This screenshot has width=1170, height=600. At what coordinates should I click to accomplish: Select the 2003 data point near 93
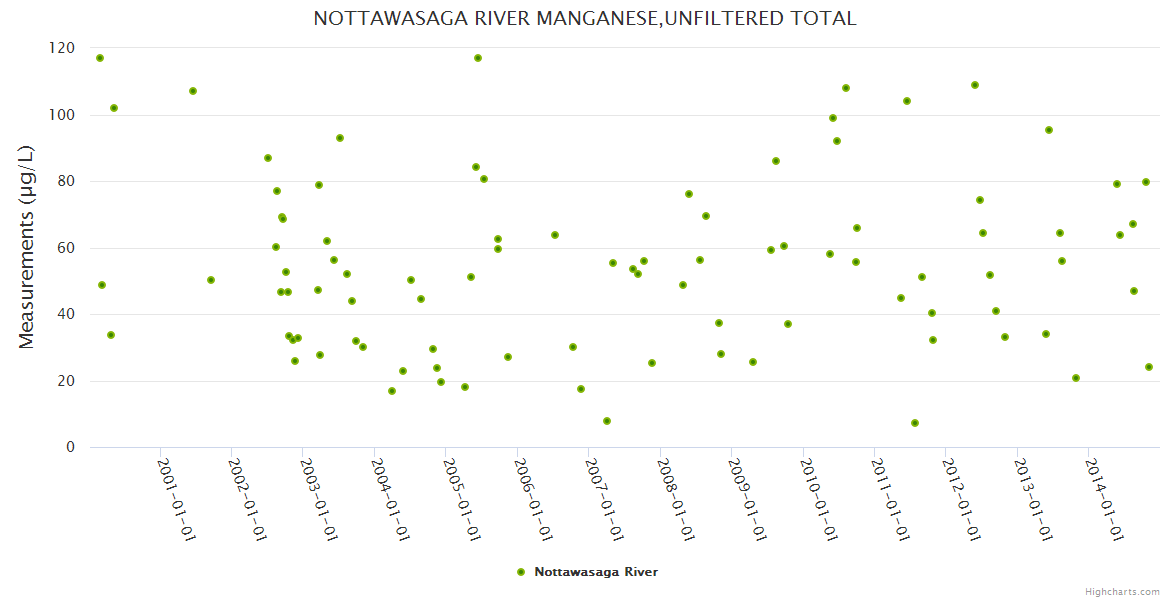tap(340, 138)
